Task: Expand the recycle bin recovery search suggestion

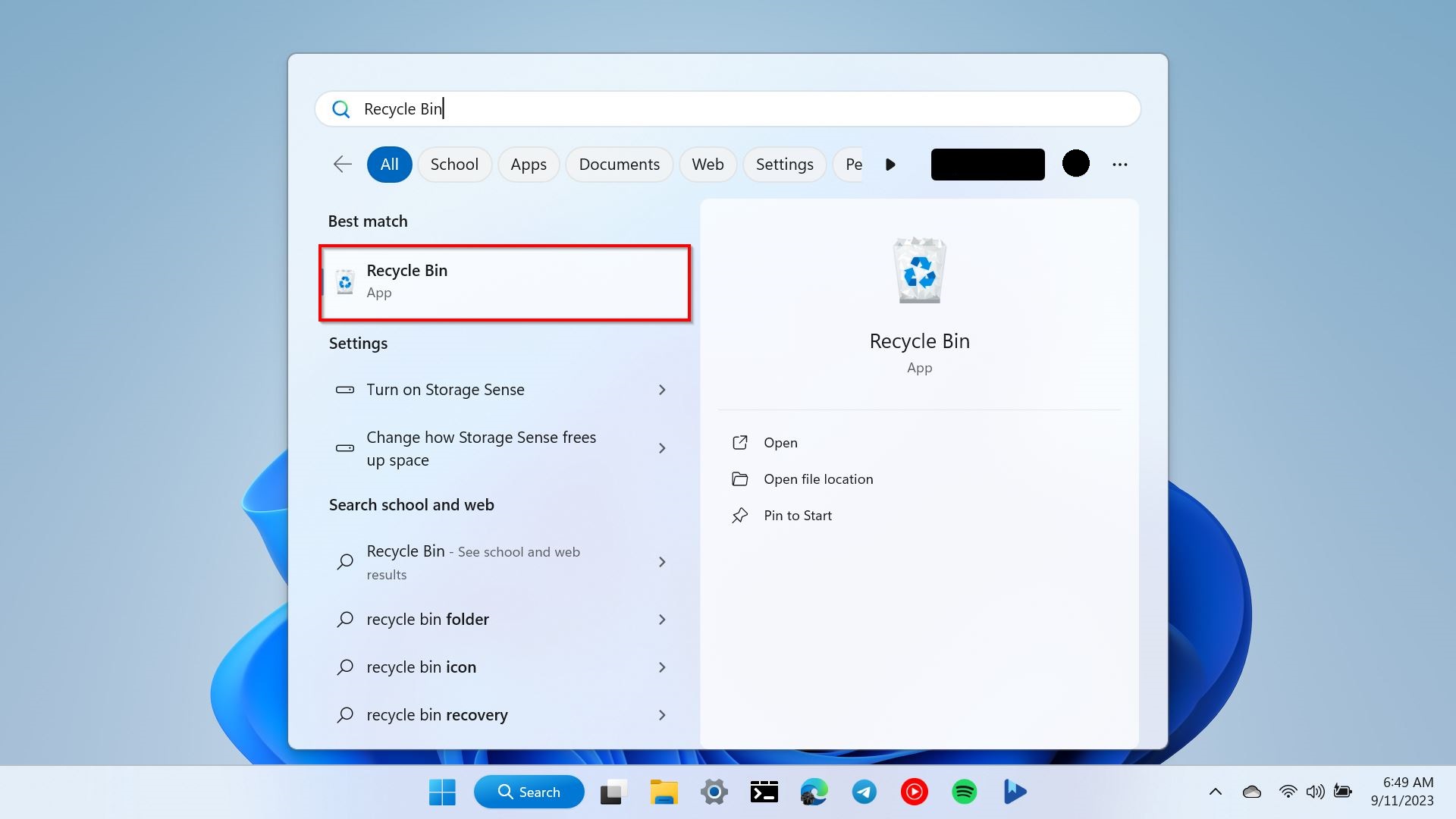Action: tap(661, 714)
